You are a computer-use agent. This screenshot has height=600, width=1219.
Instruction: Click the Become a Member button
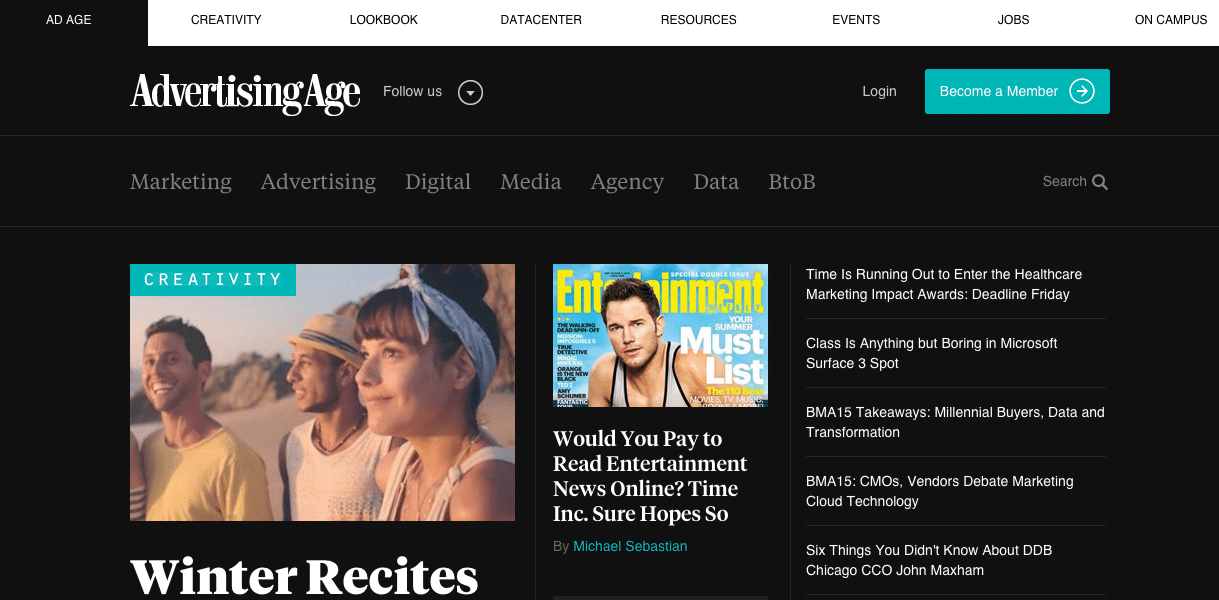(1017, 91)
